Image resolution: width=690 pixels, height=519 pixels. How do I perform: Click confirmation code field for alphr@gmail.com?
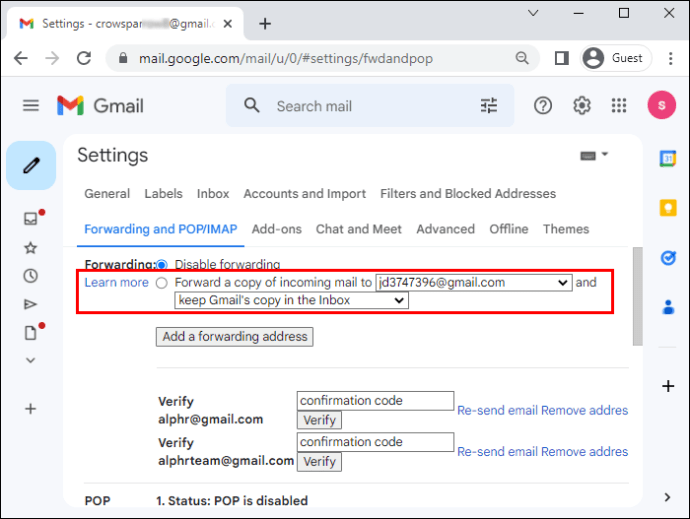(375, 401)
